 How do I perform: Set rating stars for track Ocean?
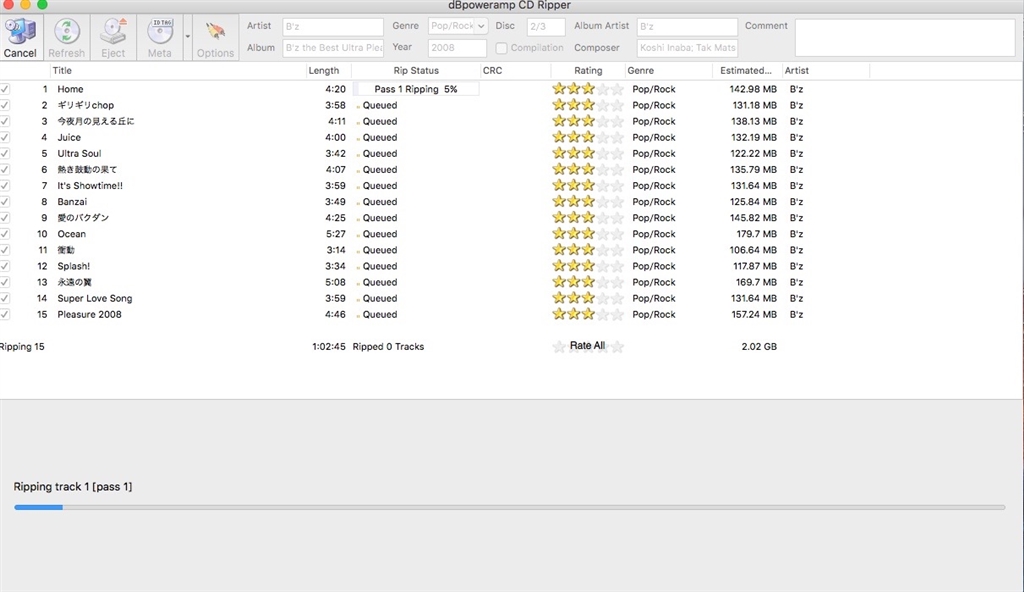pos(588,234)
